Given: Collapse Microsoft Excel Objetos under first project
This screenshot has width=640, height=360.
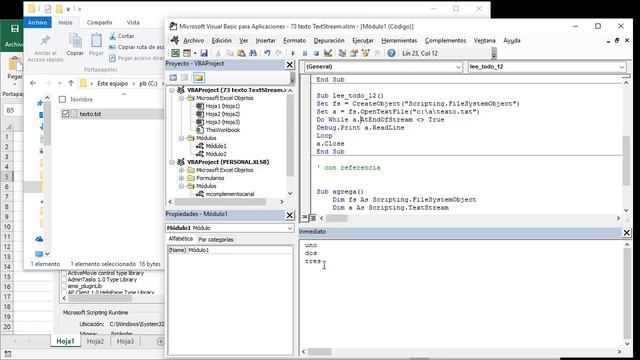Looking at the screenshot, I should click(x=182, y=98).
